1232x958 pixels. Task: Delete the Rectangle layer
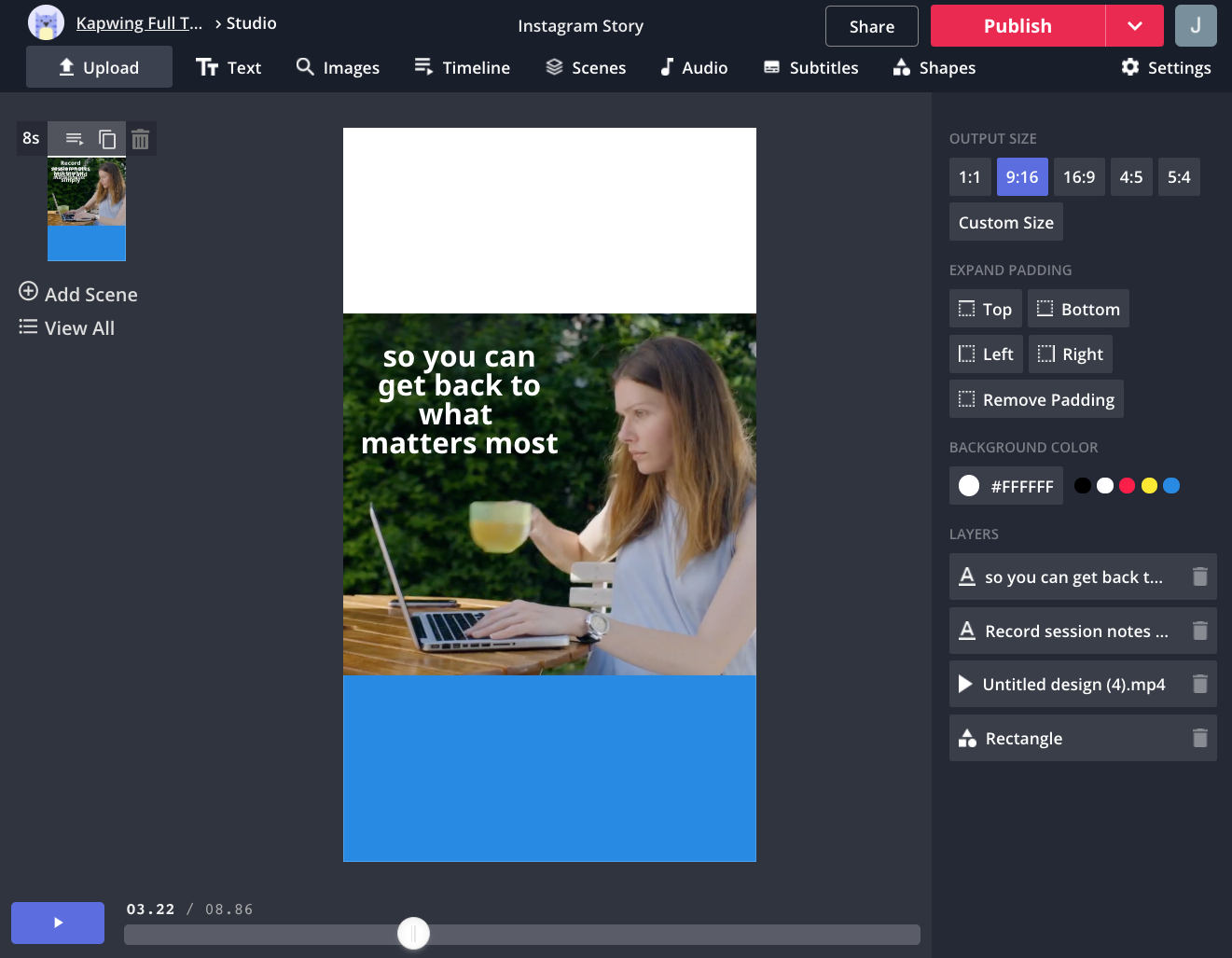[x=1199, y=739]
